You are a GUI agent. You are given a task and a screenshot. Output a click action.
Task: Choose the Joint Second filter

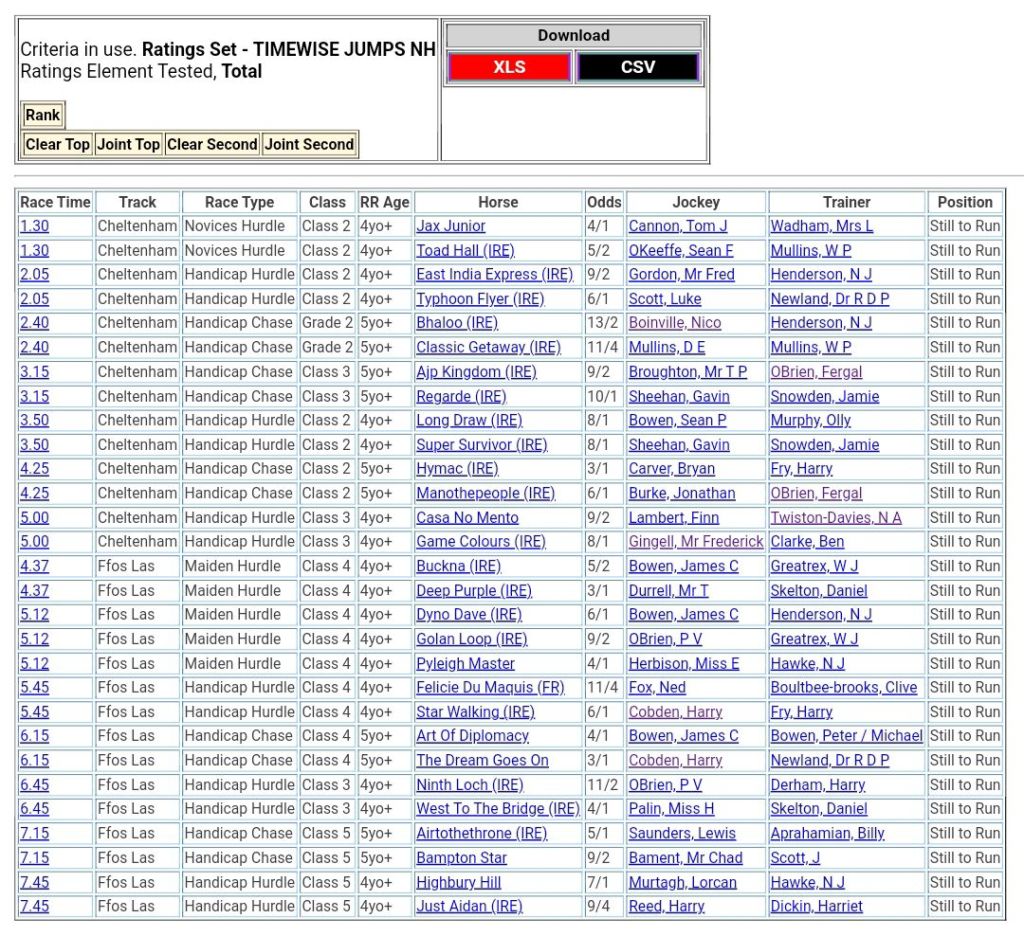pyautogui.click(x=309, y=144)
